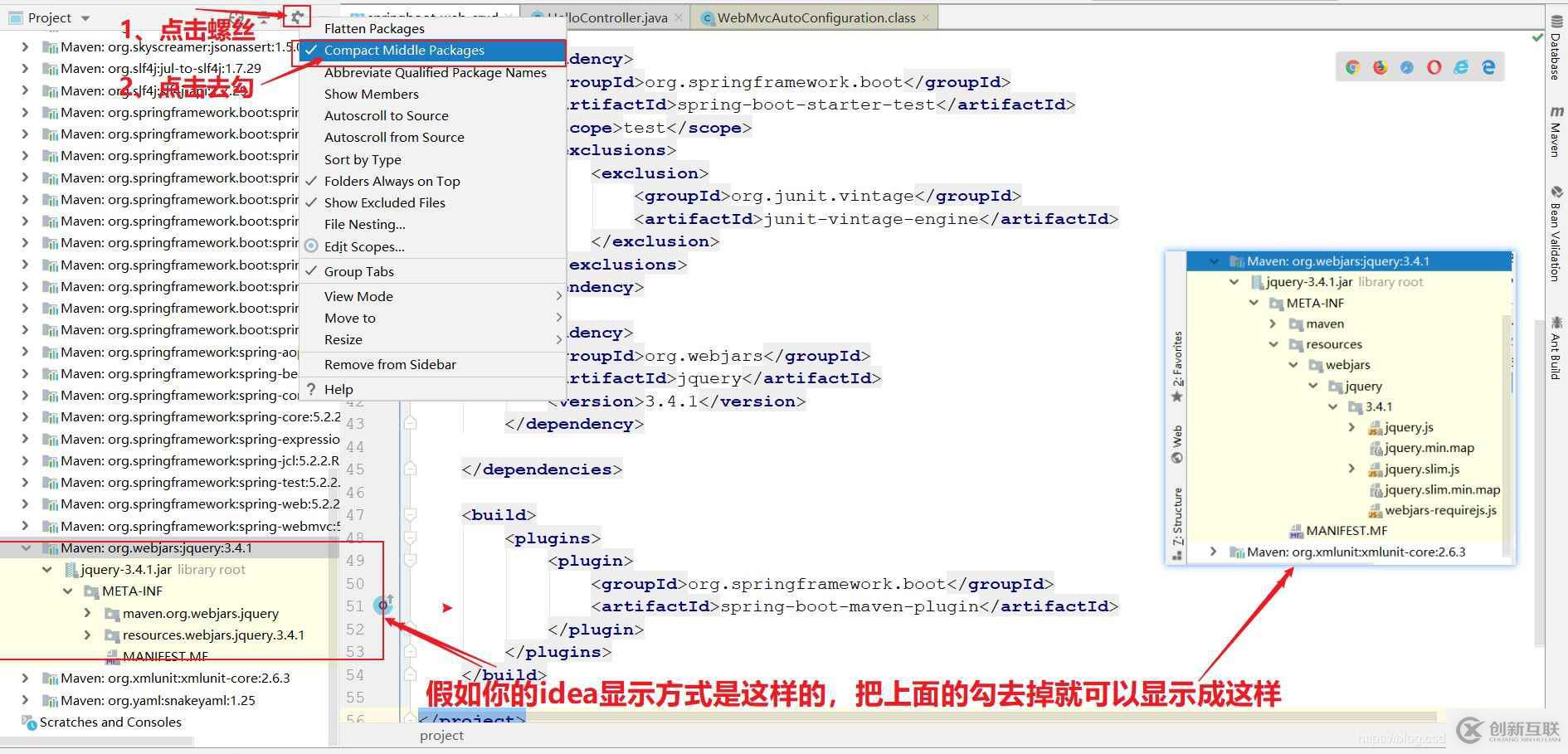
Task: Click the HelloController.java class file icon
Action: tap(538, 17)
